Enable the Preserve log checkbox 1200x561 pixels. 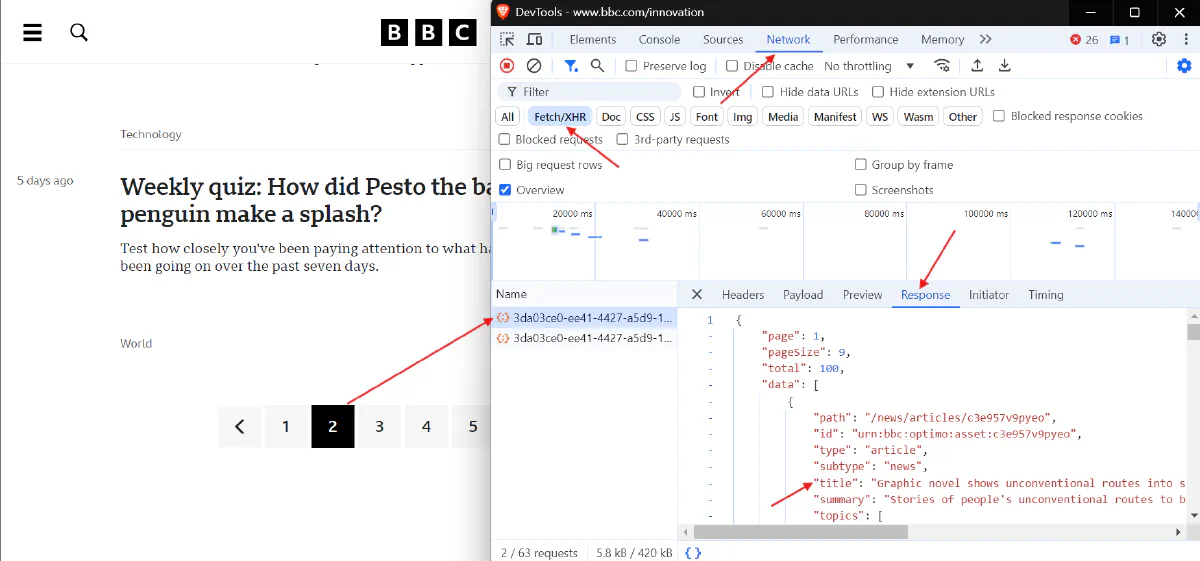631,66
